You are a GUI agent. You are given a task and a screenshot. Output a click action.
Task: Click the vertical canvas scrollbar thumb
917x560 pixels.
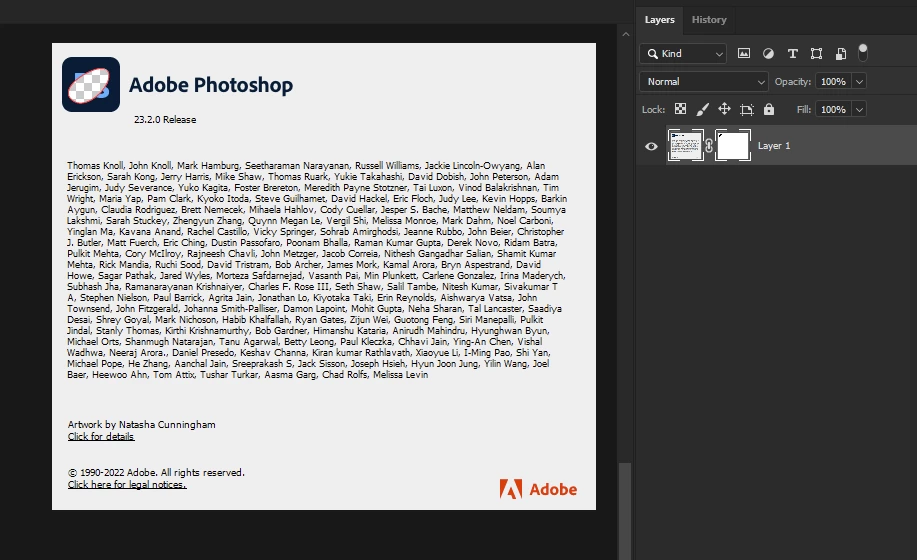[625, 511]
